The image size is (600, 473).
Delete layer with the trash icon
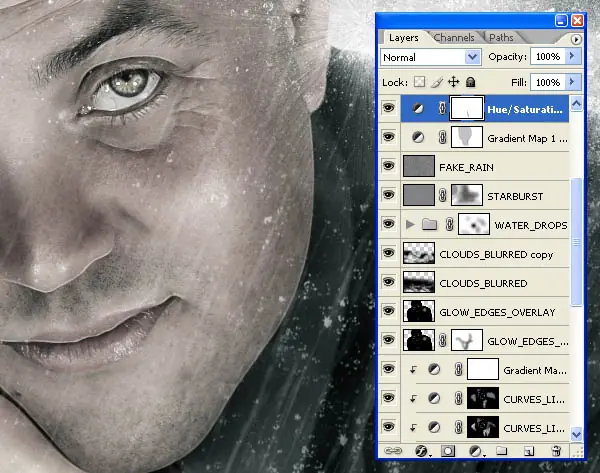557,451
